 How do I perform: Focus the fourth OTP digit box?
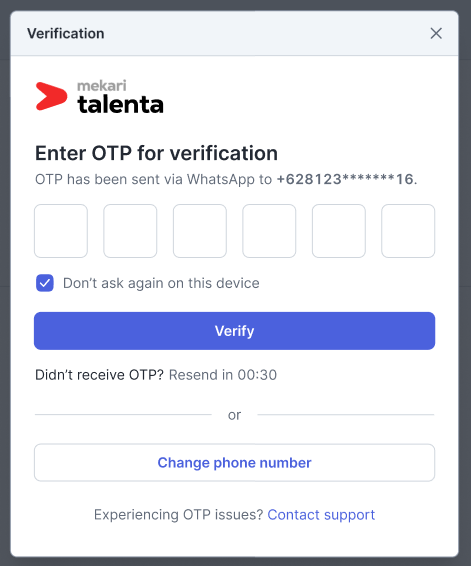click(269, 231)
